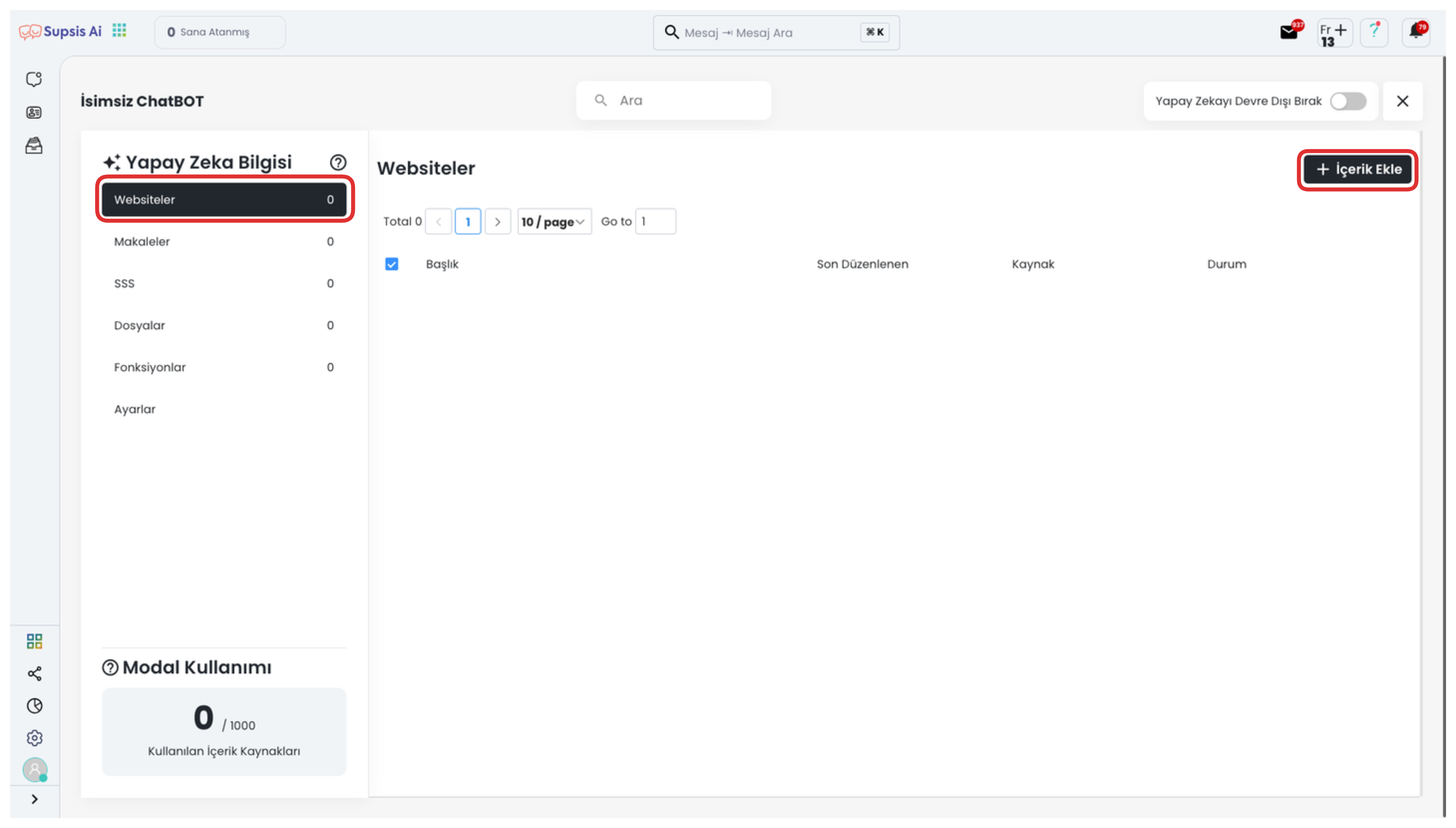Select Makaleler menu item
The width and height of the screenshot is (1456, 828).
click(224, 242)
